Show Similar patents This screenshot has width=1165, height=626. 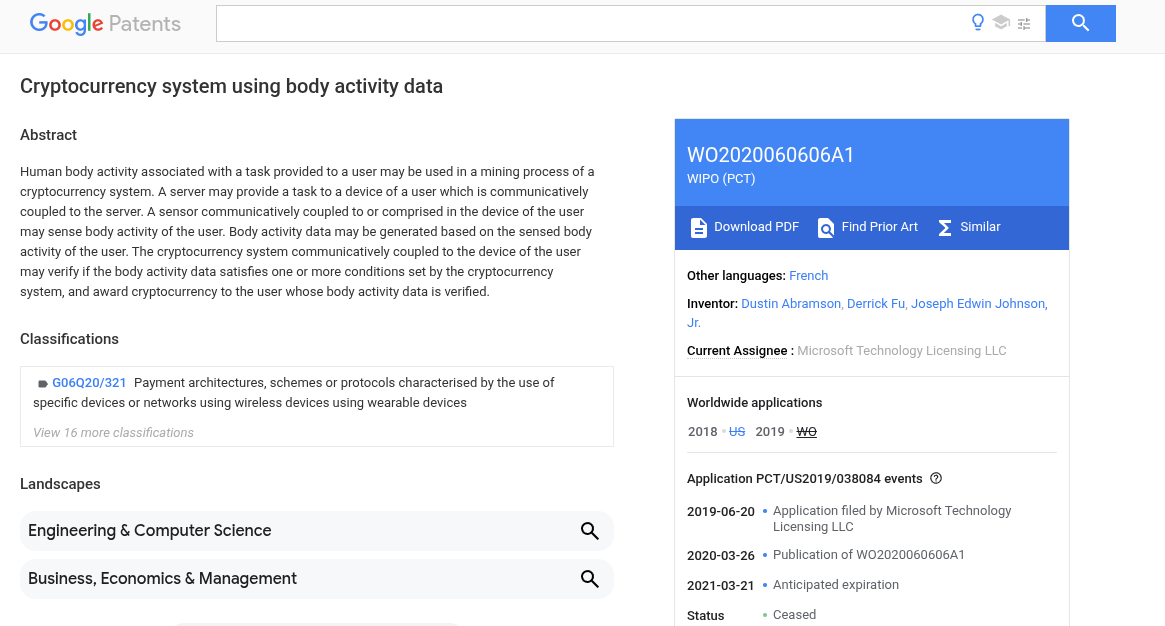tap(969, 227)
